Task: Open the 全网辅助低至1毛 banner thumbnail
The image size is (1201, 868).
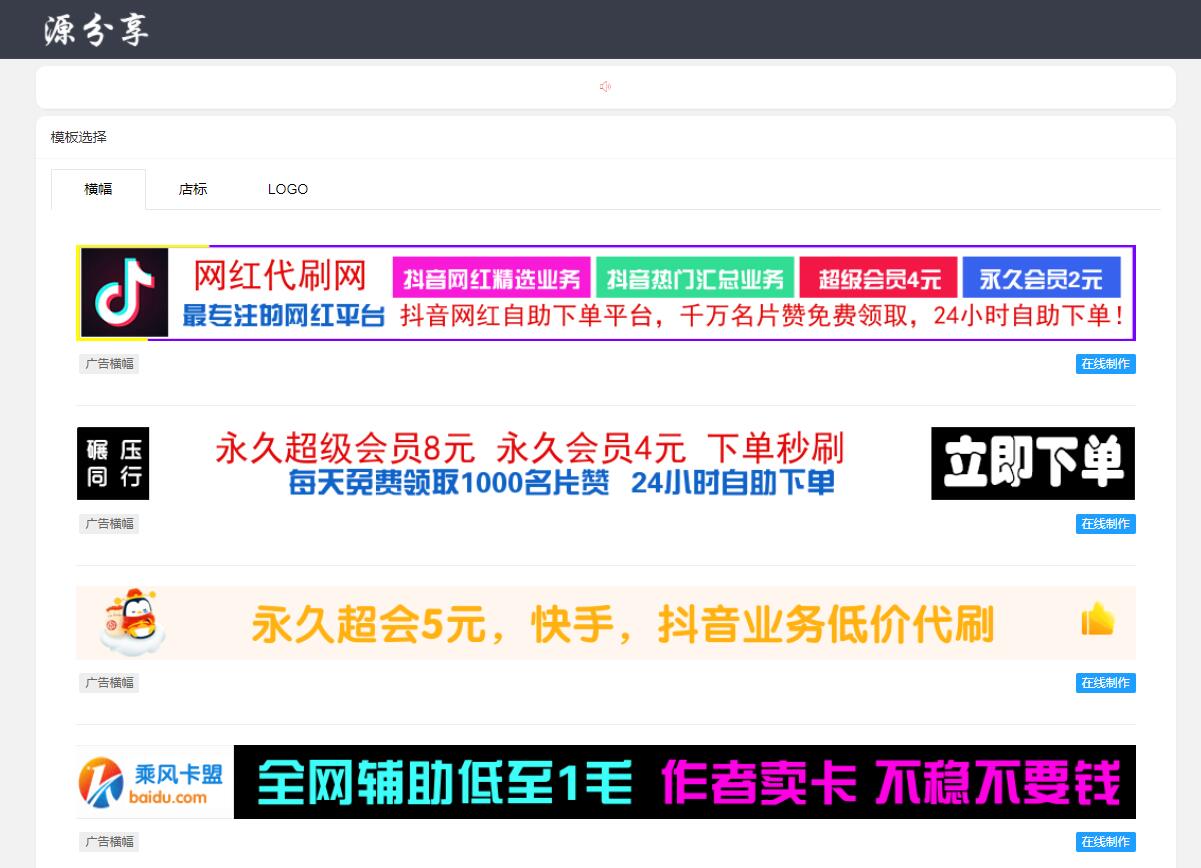Action: coord(606,782)
